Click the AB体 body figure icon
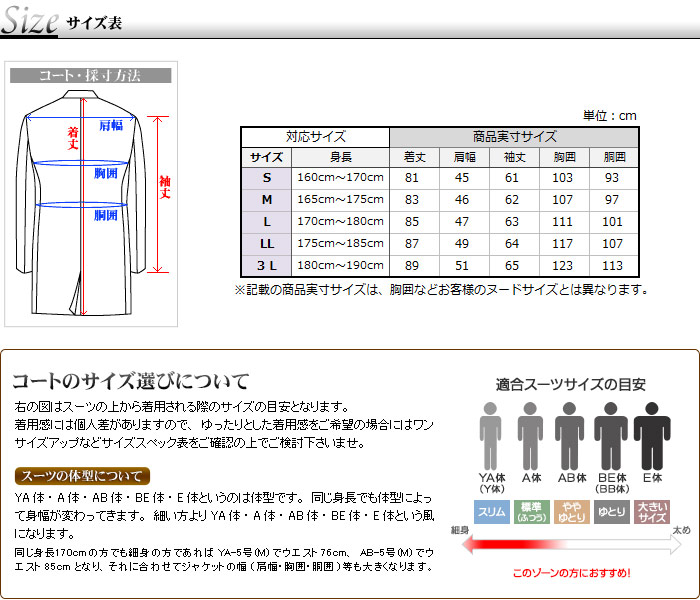Screen dimensions: 700x600 (569, 436)
